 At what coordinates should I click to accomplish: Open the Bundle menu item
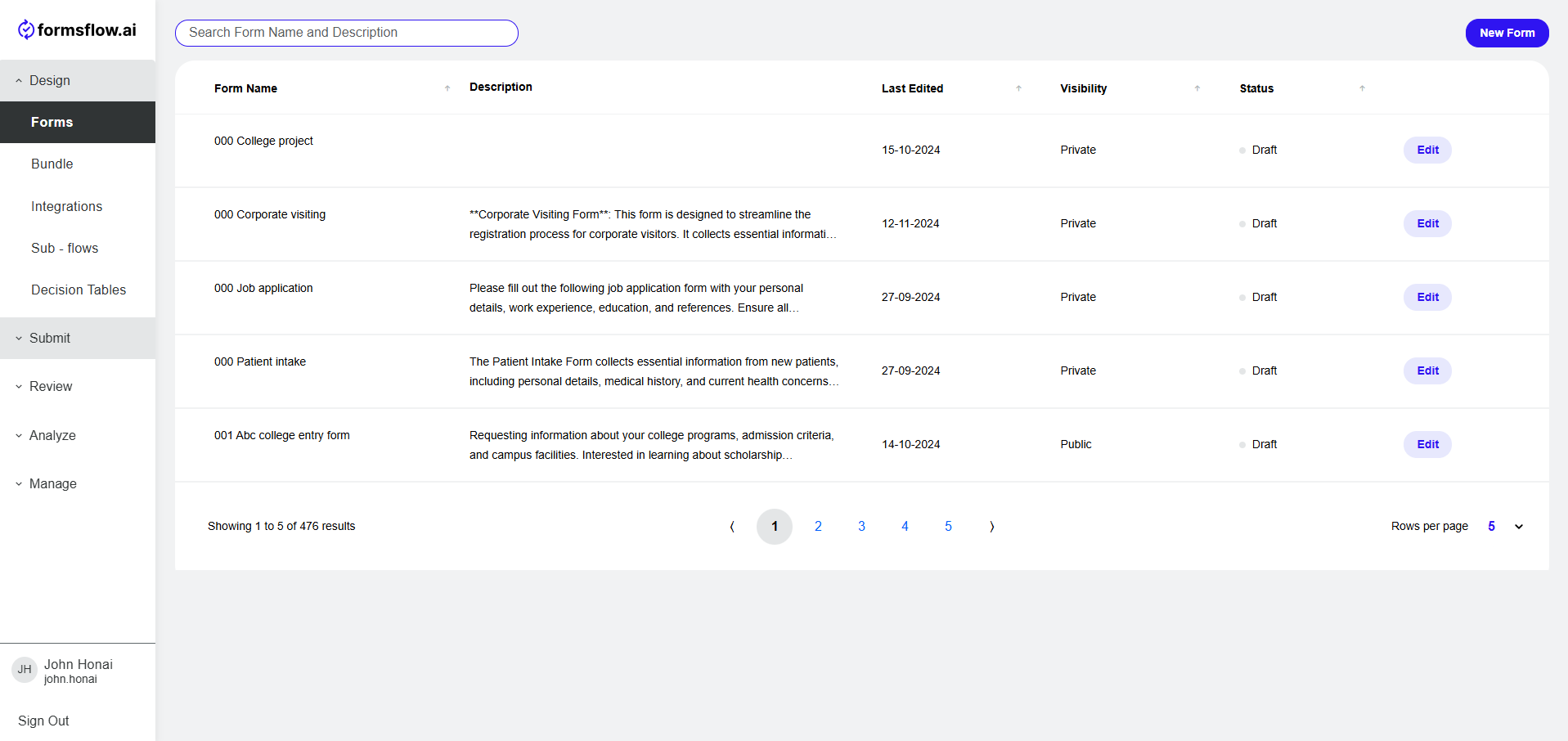[78, 164]
